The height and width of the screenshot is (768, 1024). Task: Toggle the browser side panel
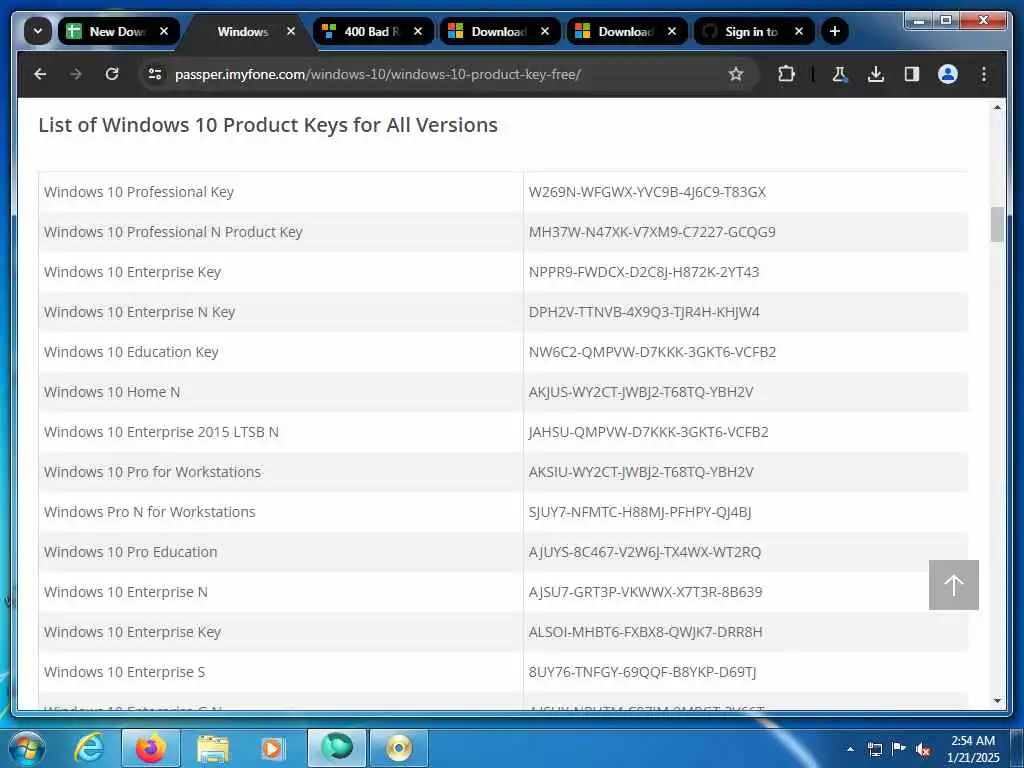click(912, 74)
